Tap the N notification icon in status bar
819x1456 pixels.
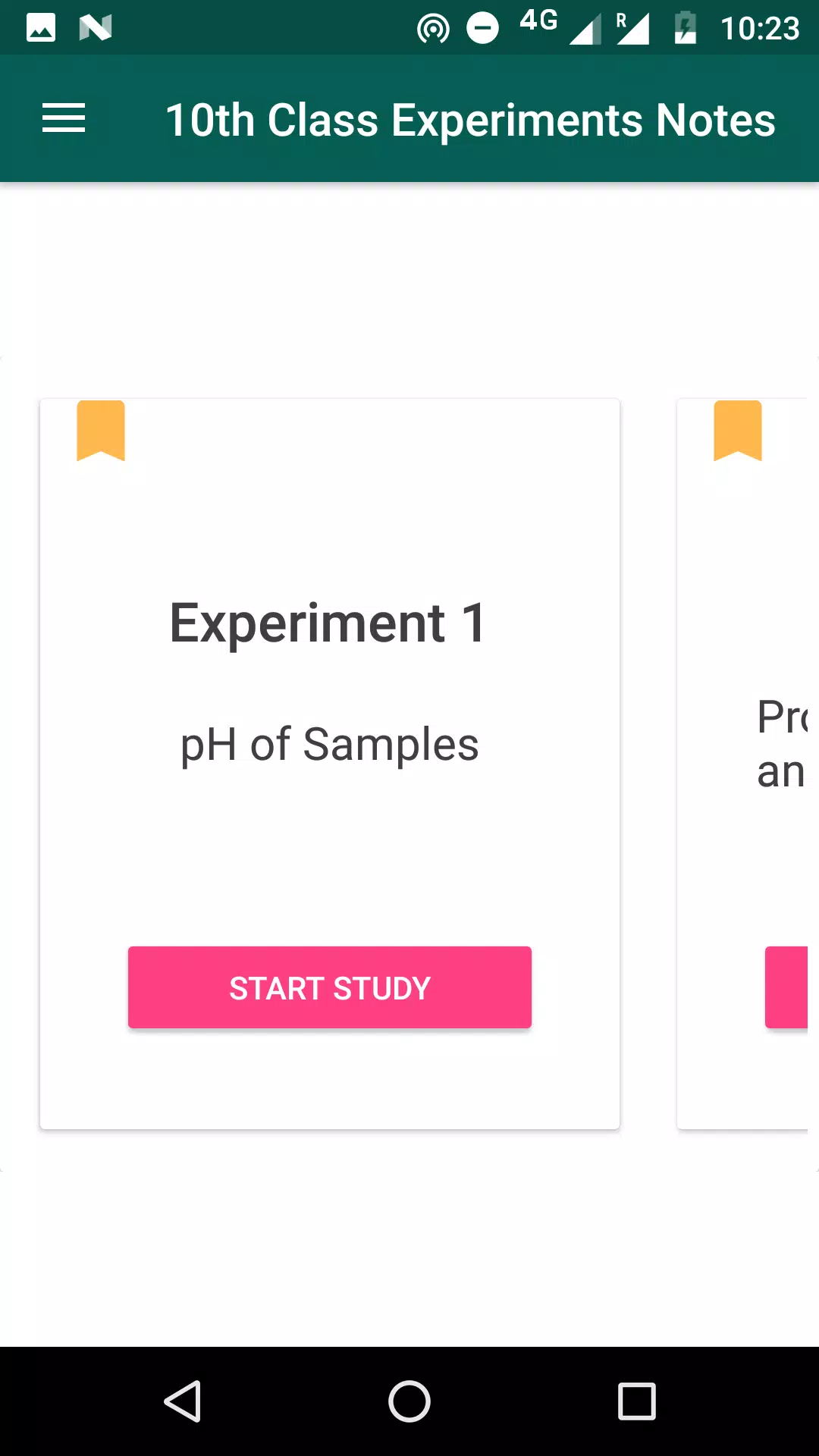[96, 28]
